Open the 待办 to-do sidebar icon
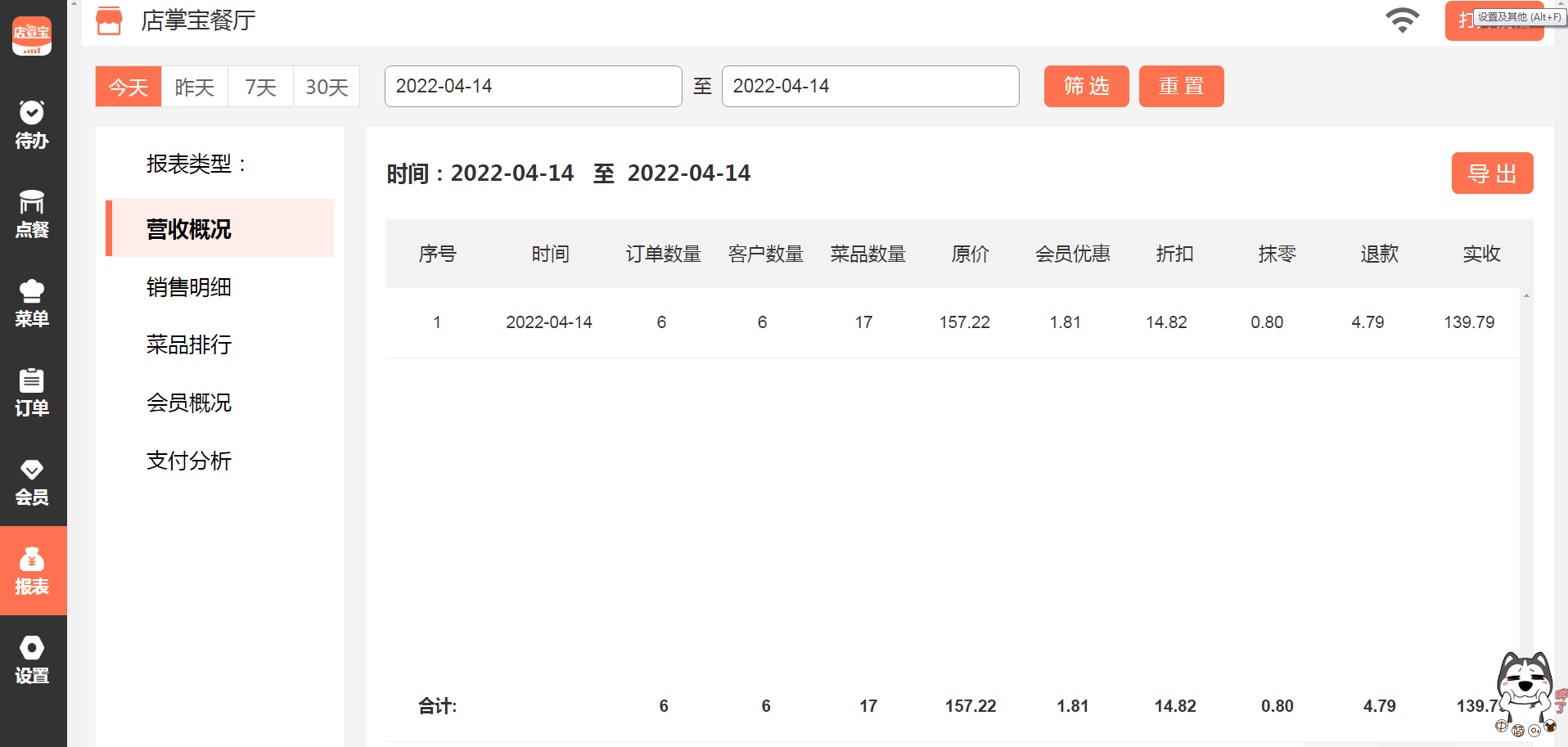The height and width of the screenshot is (747, 1568). coord(32,125)
